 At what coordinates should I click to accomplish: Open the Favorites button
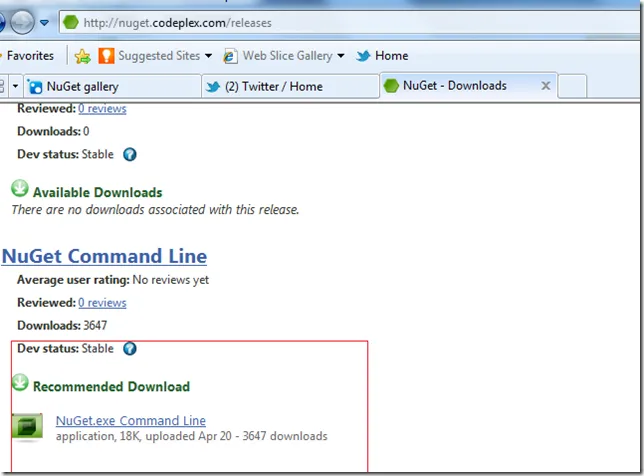click(x=28, y=55)
